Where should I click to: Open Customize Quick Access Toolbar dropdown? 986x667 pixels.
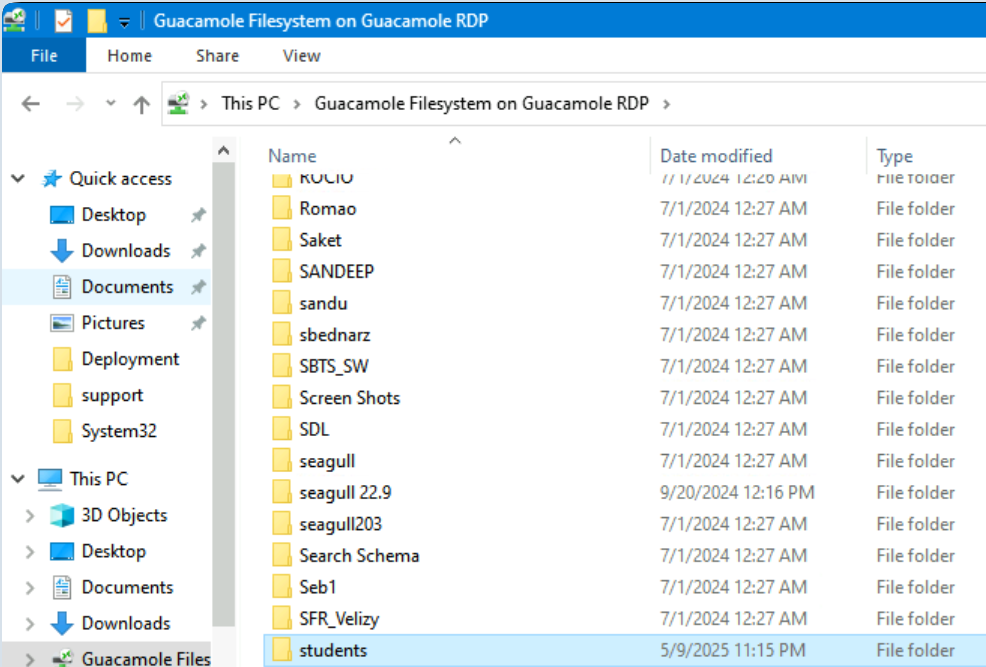(x=124, y=21)
